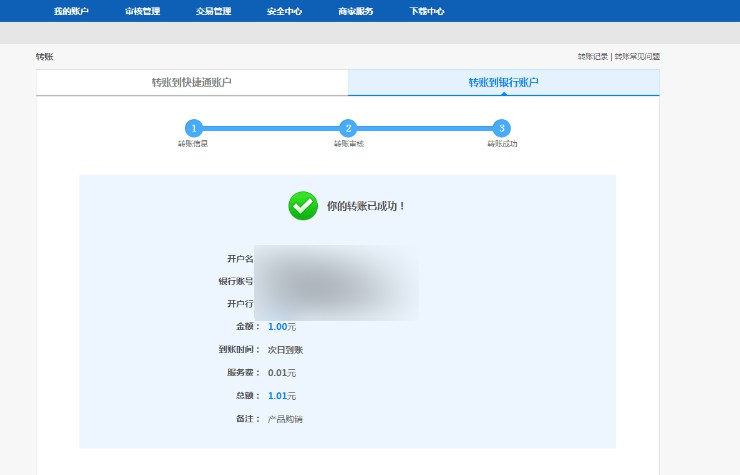Click the 产品购销 remark text

285,418
